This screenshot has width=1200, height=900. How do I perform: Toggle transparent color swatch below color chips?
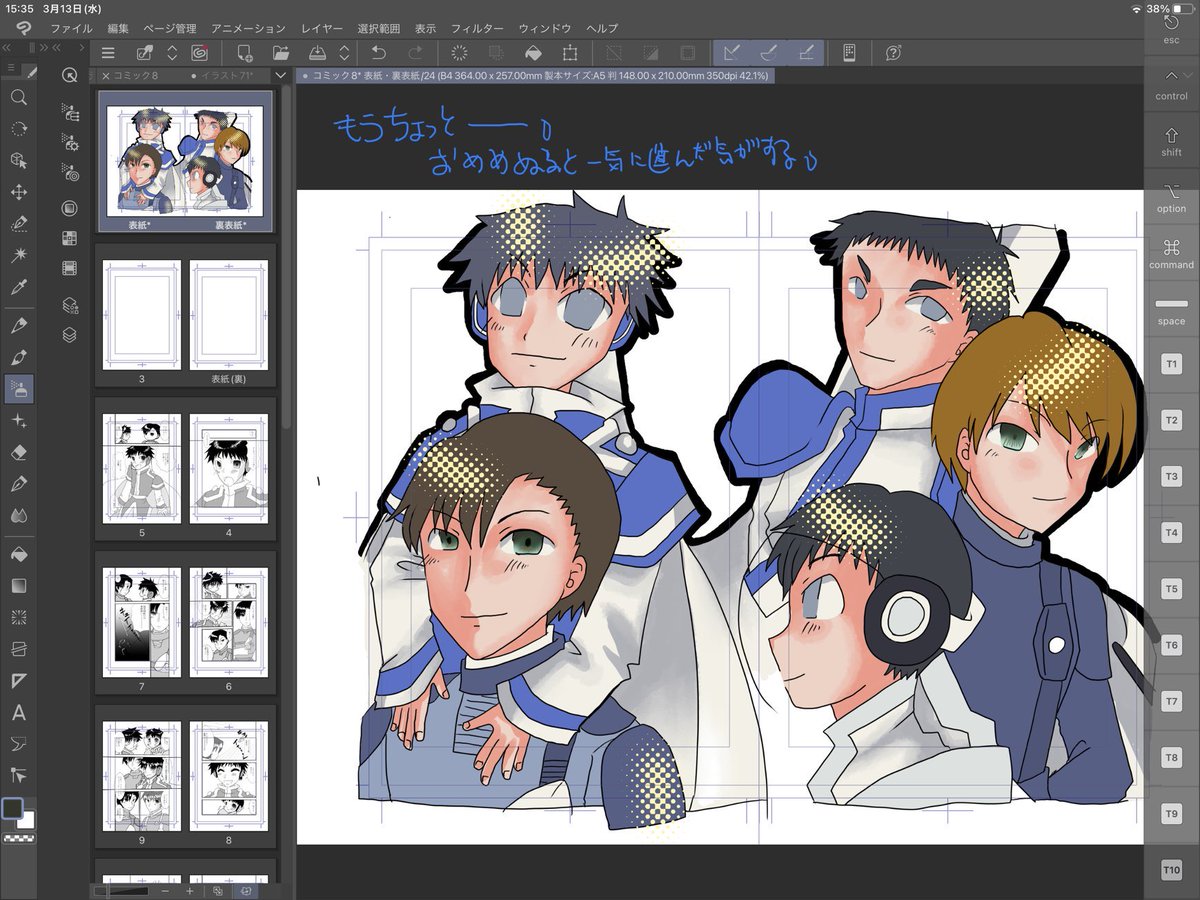click(x=17, y=840)
